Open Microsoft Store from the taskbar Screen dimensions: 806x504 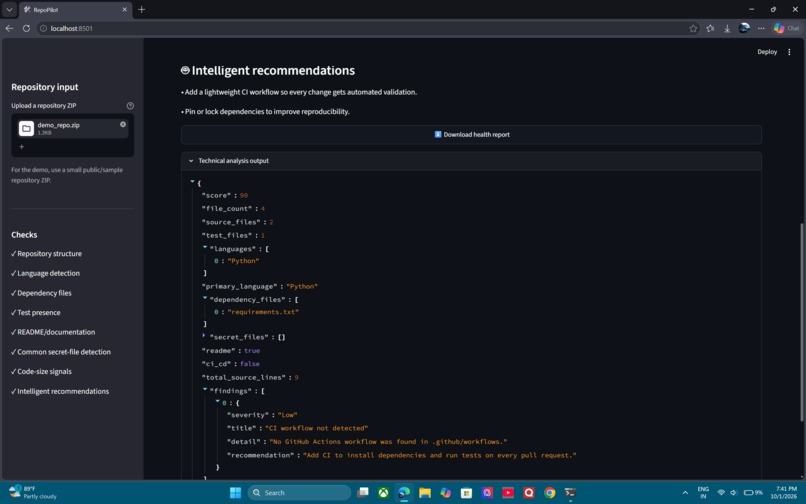(466, 493)
